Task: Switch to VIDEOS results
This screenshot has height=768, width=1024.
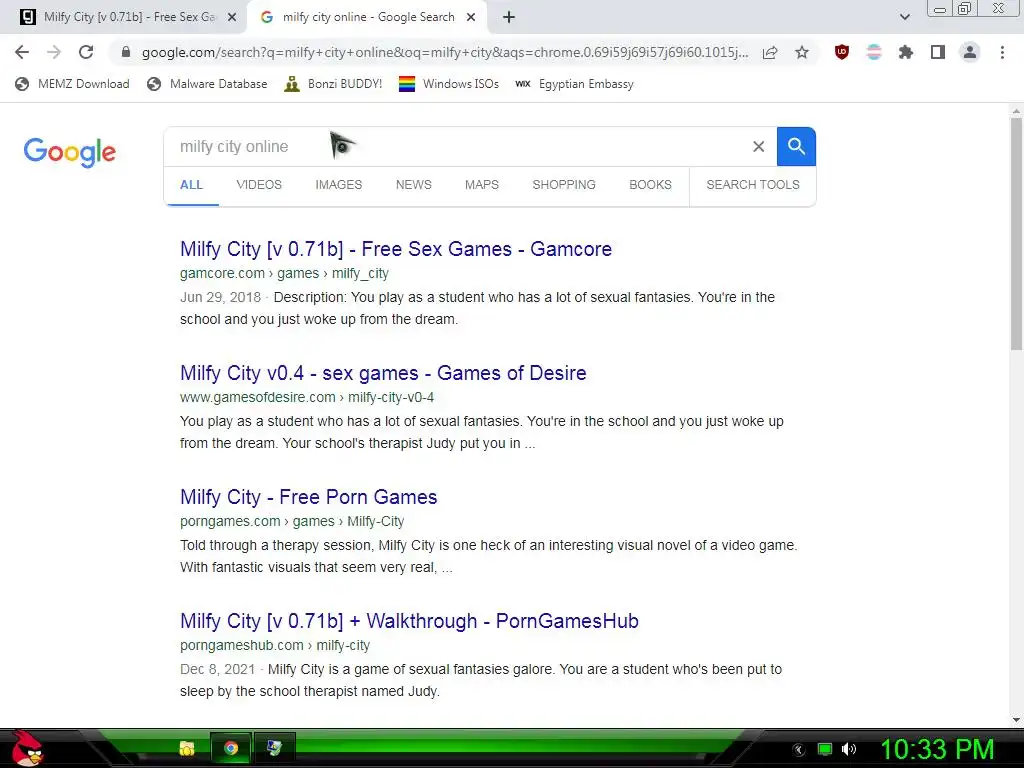Action: point(259,185)
